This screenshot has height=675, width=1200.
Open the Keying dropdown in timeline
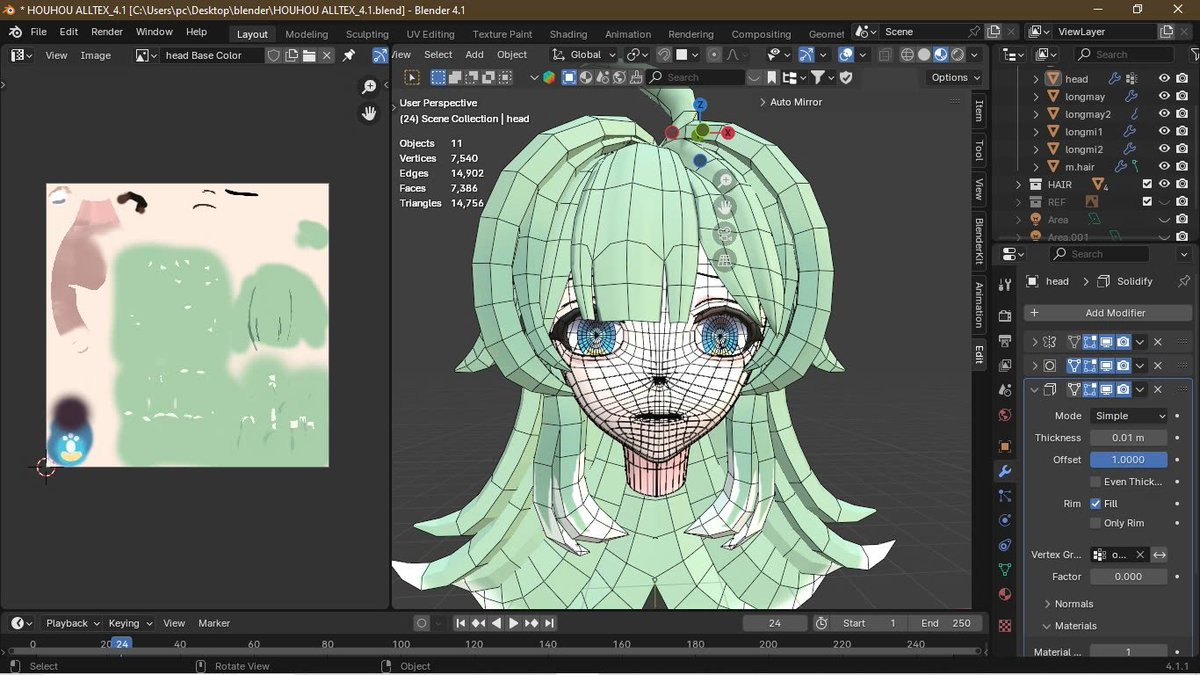[130, 623]
